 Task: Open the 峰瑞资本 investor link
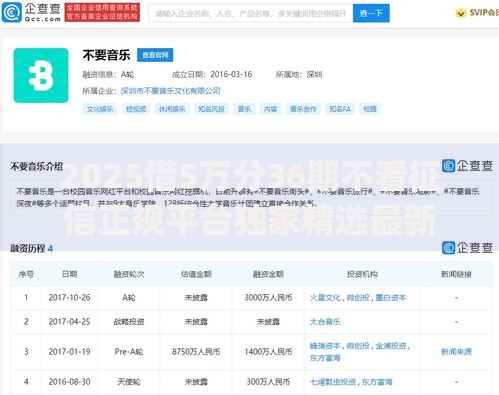(325, 346)
